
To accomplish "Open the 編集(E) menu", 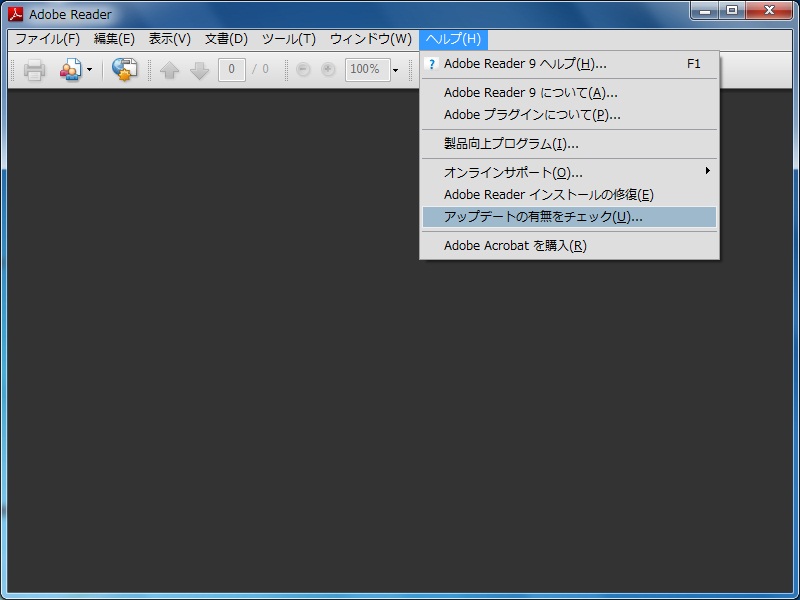I will coord(114,39).
